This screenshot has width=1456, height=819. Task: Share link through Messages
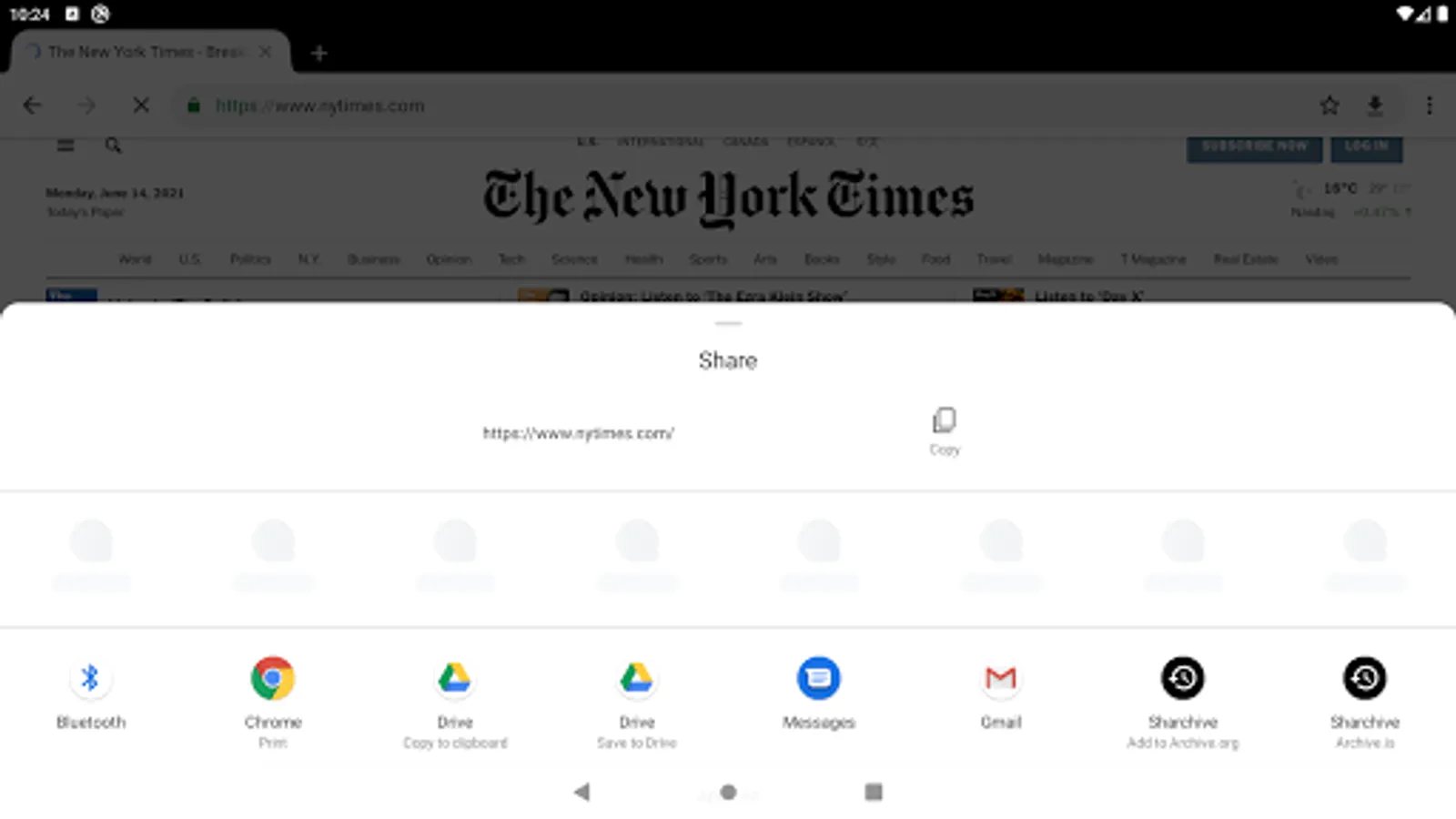coord(819,695)
